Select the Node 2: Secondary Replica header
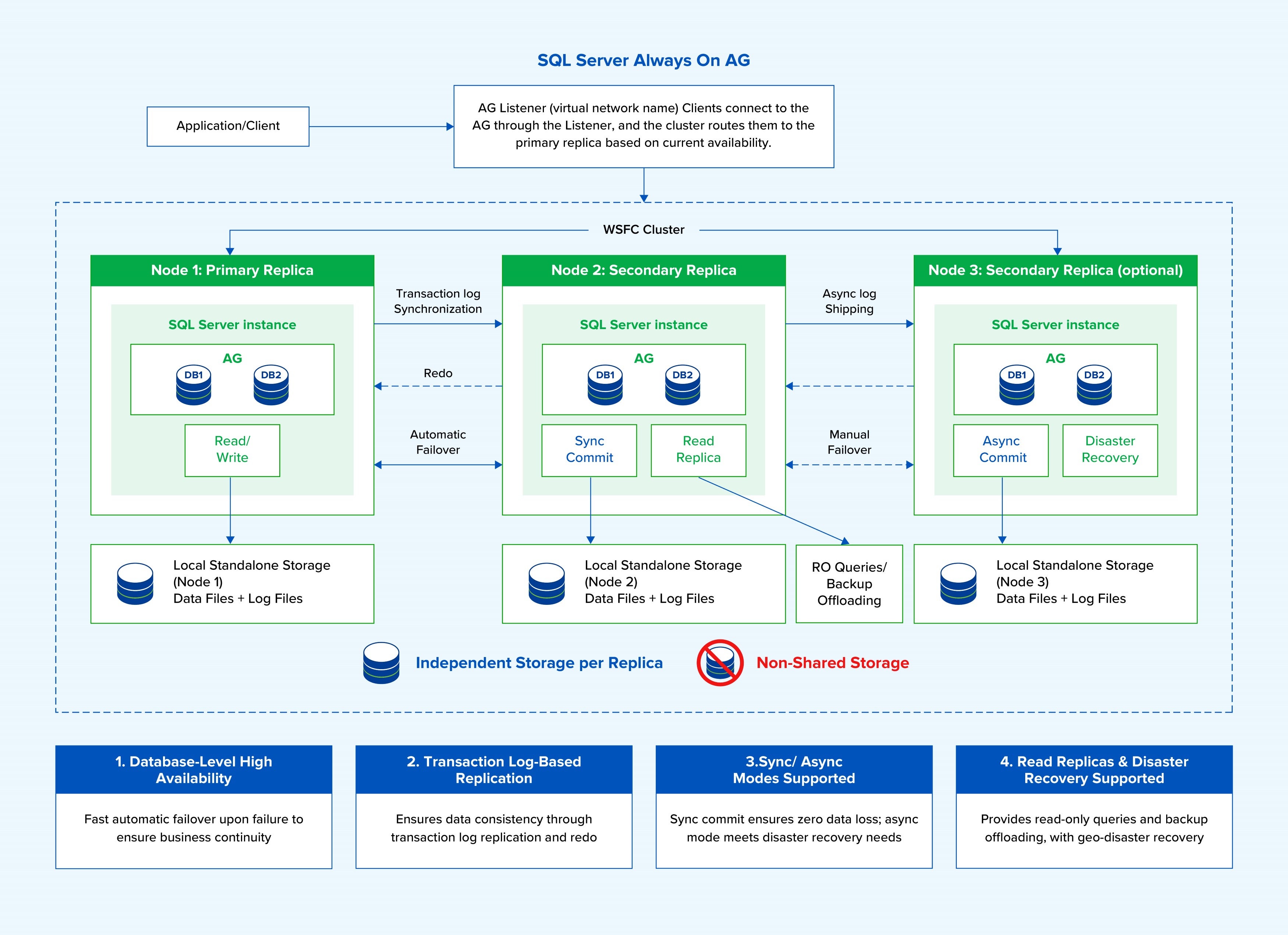This screenshot has height=935, width=1288. (644, 271)
